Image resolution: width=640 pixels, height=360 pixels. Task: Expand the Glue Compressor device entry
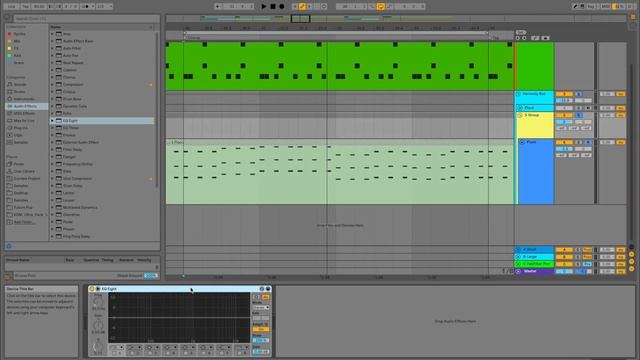click(x=52, y=179)
